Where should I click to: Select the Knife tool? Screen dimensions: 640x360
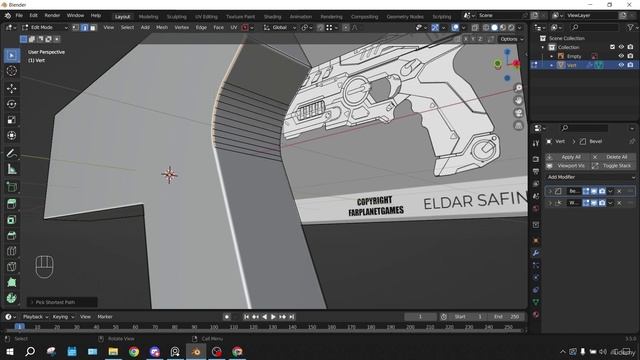tap(12, 267)
